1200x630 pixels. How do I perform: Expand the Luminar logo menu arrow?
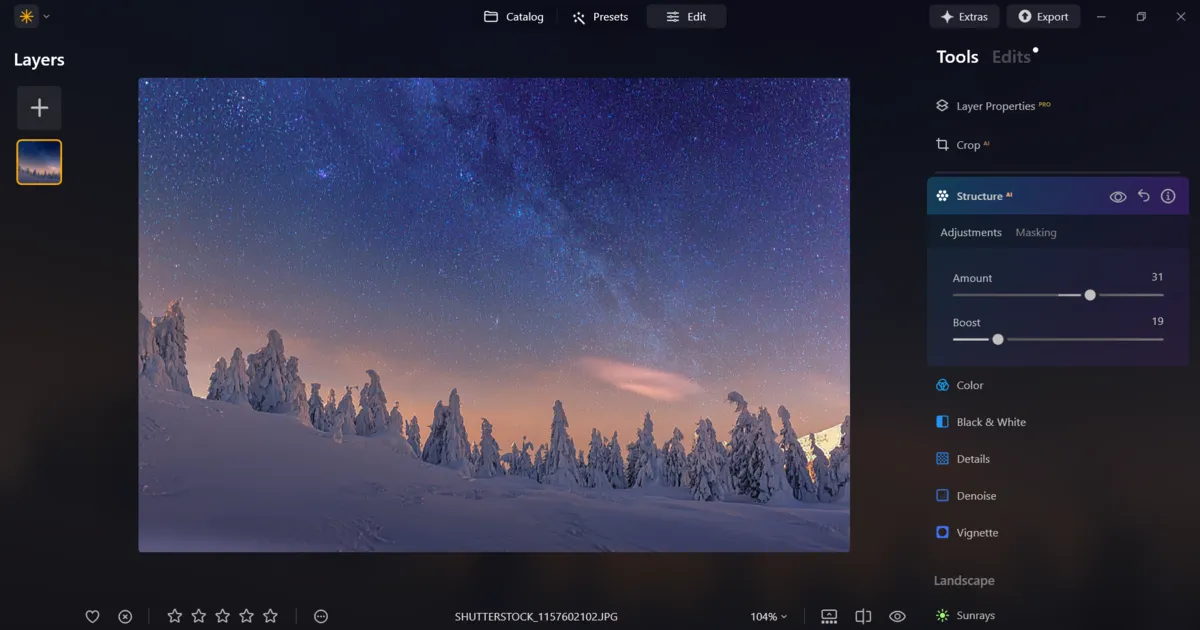[47, 16]
